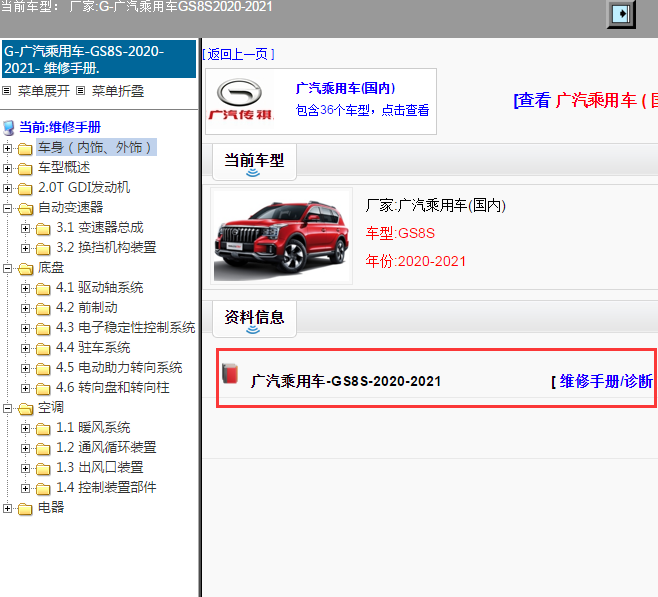This screenshot has height=597, width=658.
Task: Click the red book icon for GS8S manual
Action: [x=230, y=373]
